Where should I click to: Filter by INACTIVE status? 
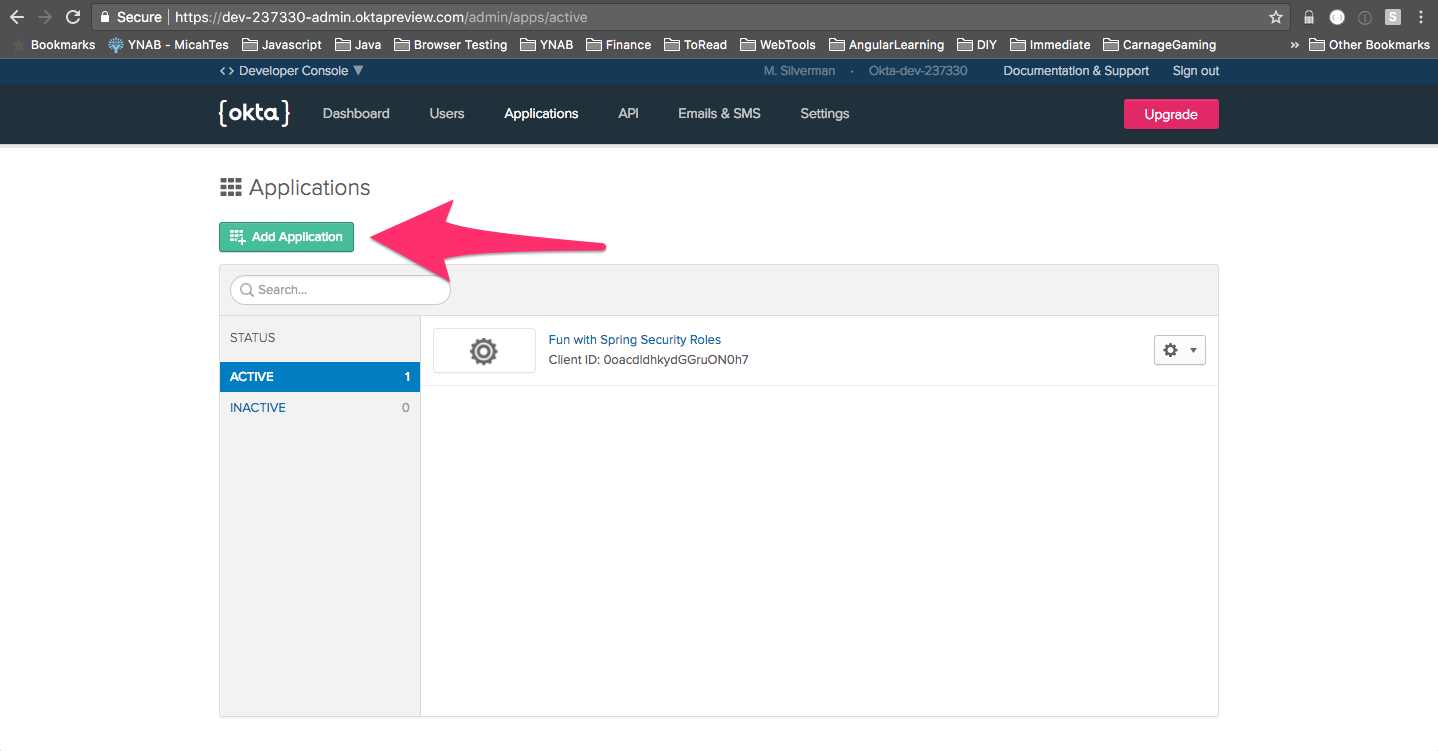pyautogui.click(x=258, y=408)
